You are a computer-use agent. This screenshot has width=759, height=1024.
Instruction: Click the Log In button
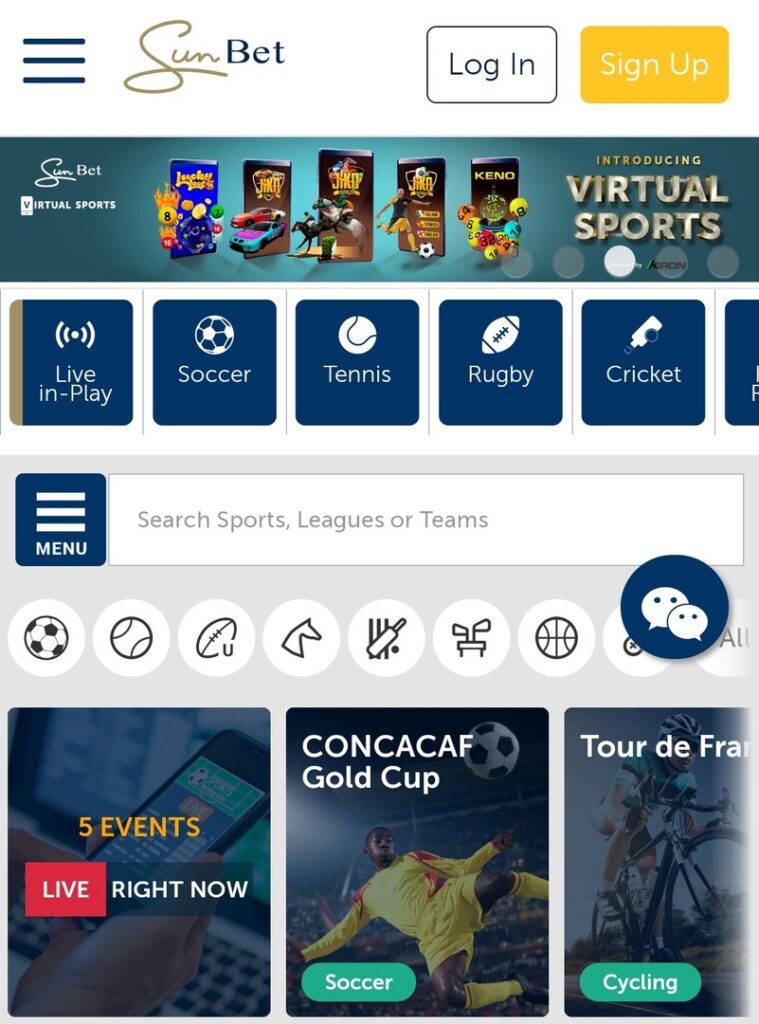click(x=492, y=65)
